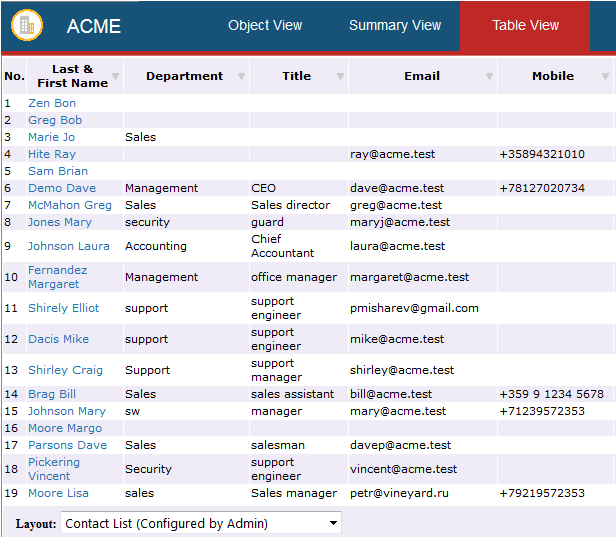Viewport: 616px width, 537px height.
Task: Open Parsons Dave contact link
Action: 67,445
